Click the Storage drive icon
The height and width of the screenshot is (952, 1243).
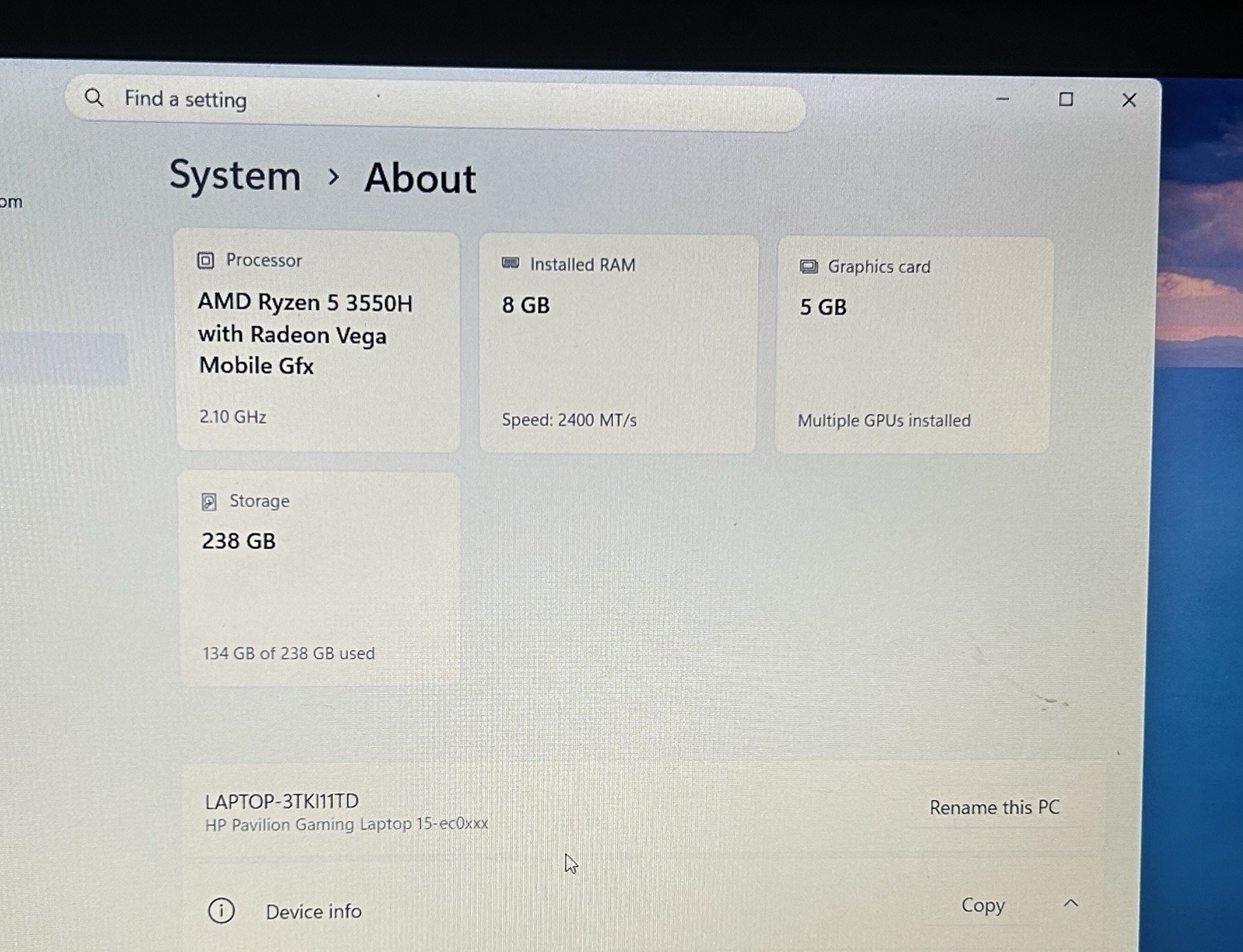[209, 502]
